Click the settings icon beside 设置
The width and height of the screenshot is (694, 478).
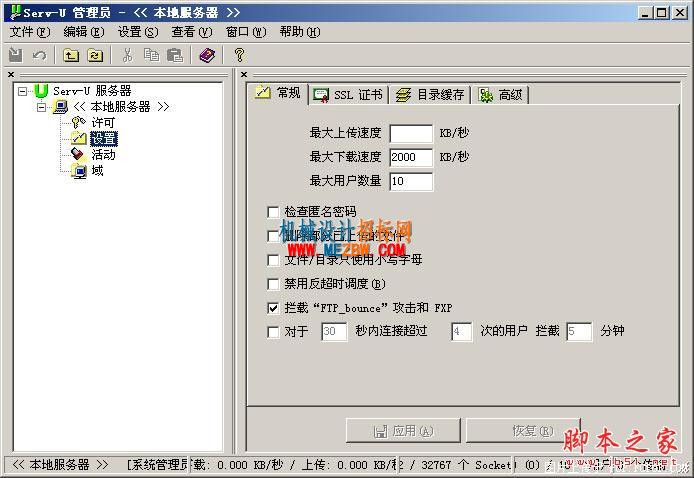[x=79, y=139]
